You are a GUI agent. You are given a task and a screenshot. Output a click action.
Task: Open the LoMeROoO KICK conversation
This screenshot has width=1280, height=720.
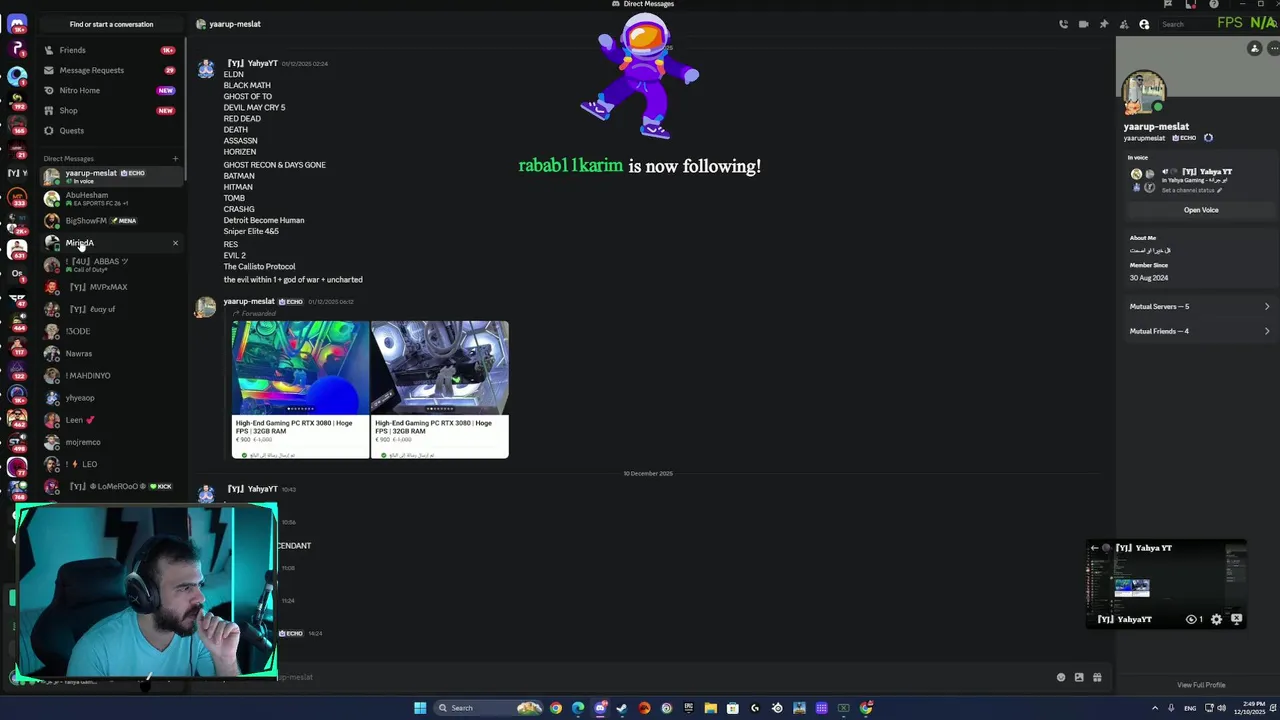(x=110, y=486)
